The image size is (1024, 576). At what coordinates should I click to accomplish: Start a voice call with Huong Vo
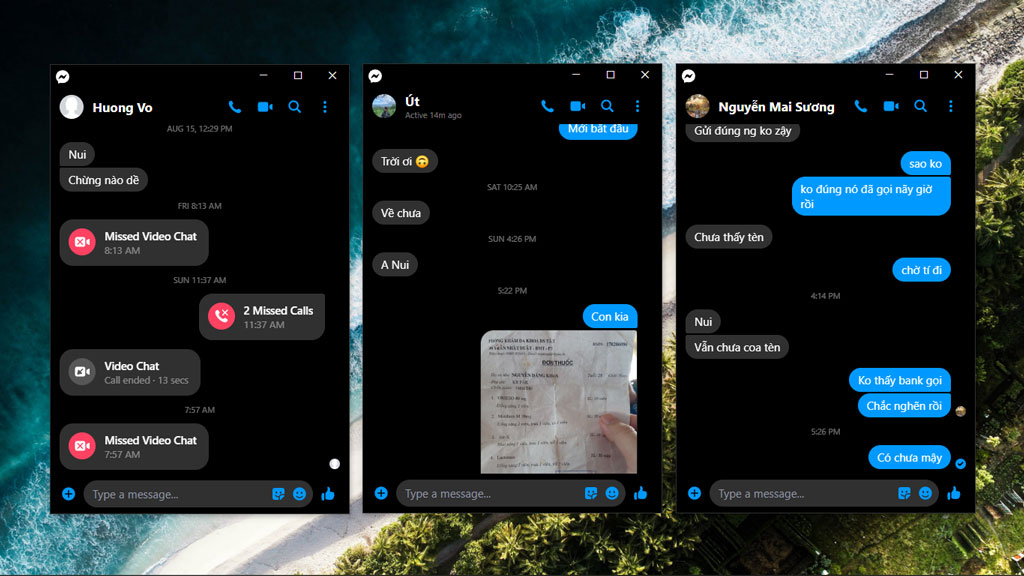pyautogui.click(x=235, y=106)
